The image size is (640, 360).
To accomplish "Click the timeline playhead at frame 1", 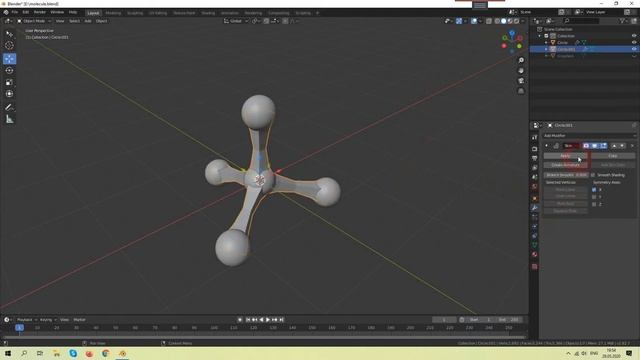I will click(x=19, y=328).
